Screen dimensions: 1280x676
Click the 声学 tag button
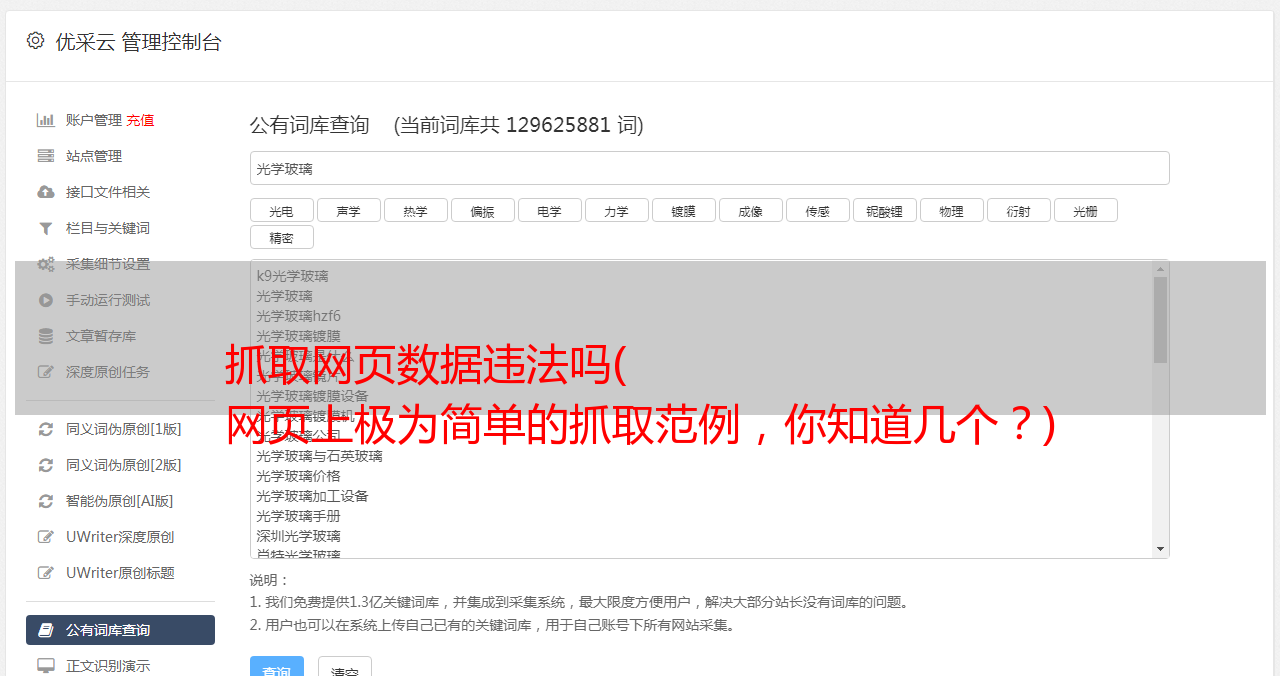(x=349, y=210)
